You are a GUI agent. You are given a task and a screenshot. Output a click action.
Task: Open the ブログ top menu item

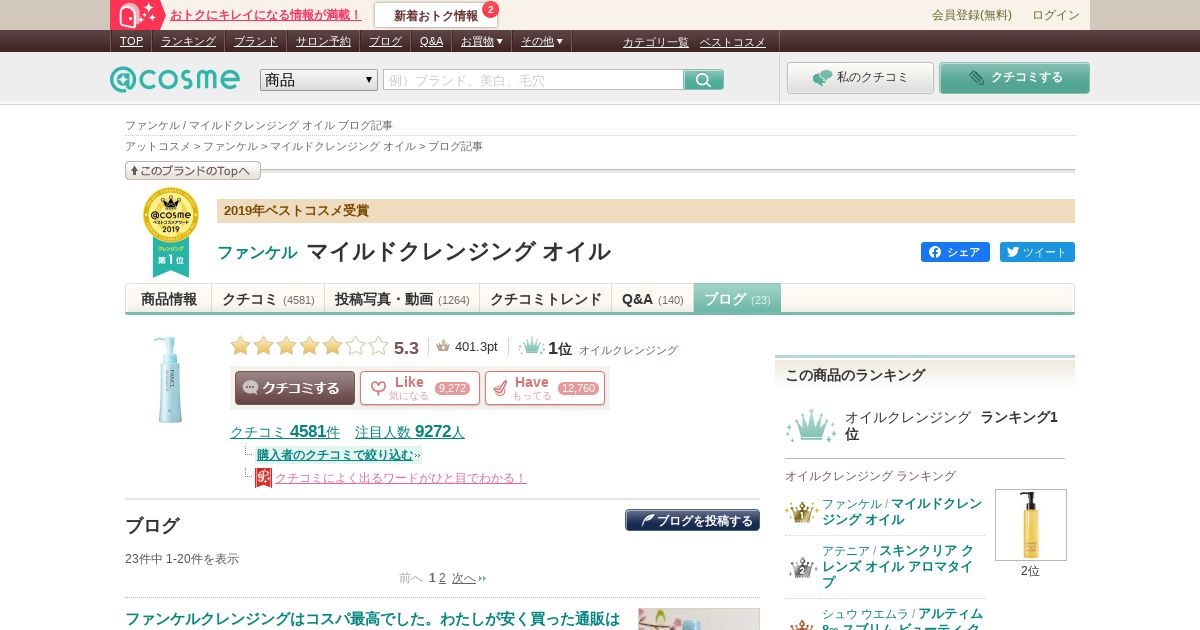tap(385, 41)
